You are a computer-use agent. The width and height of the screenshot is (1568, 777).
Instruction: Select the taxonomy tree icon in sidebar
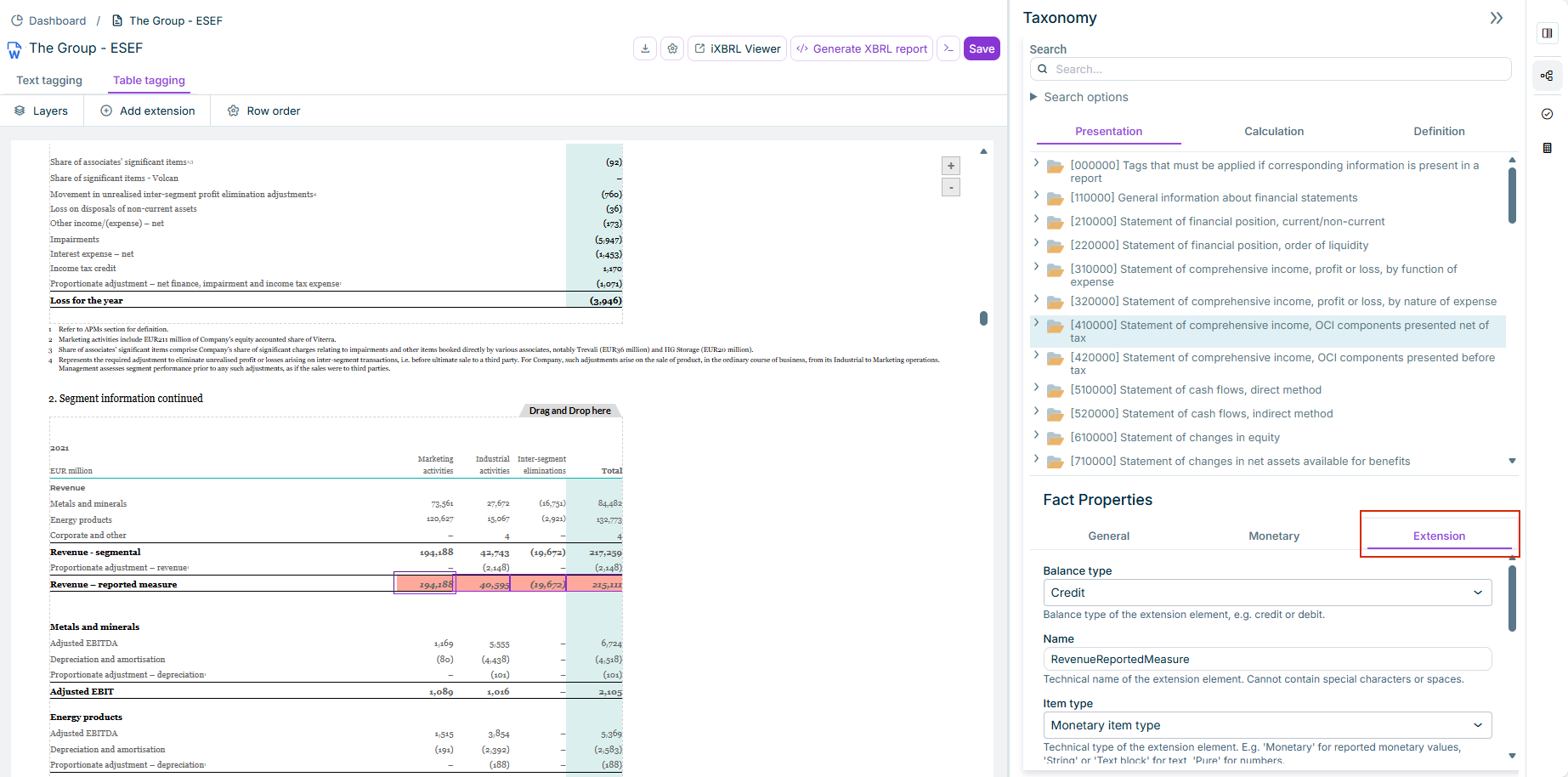[1547, 76]
